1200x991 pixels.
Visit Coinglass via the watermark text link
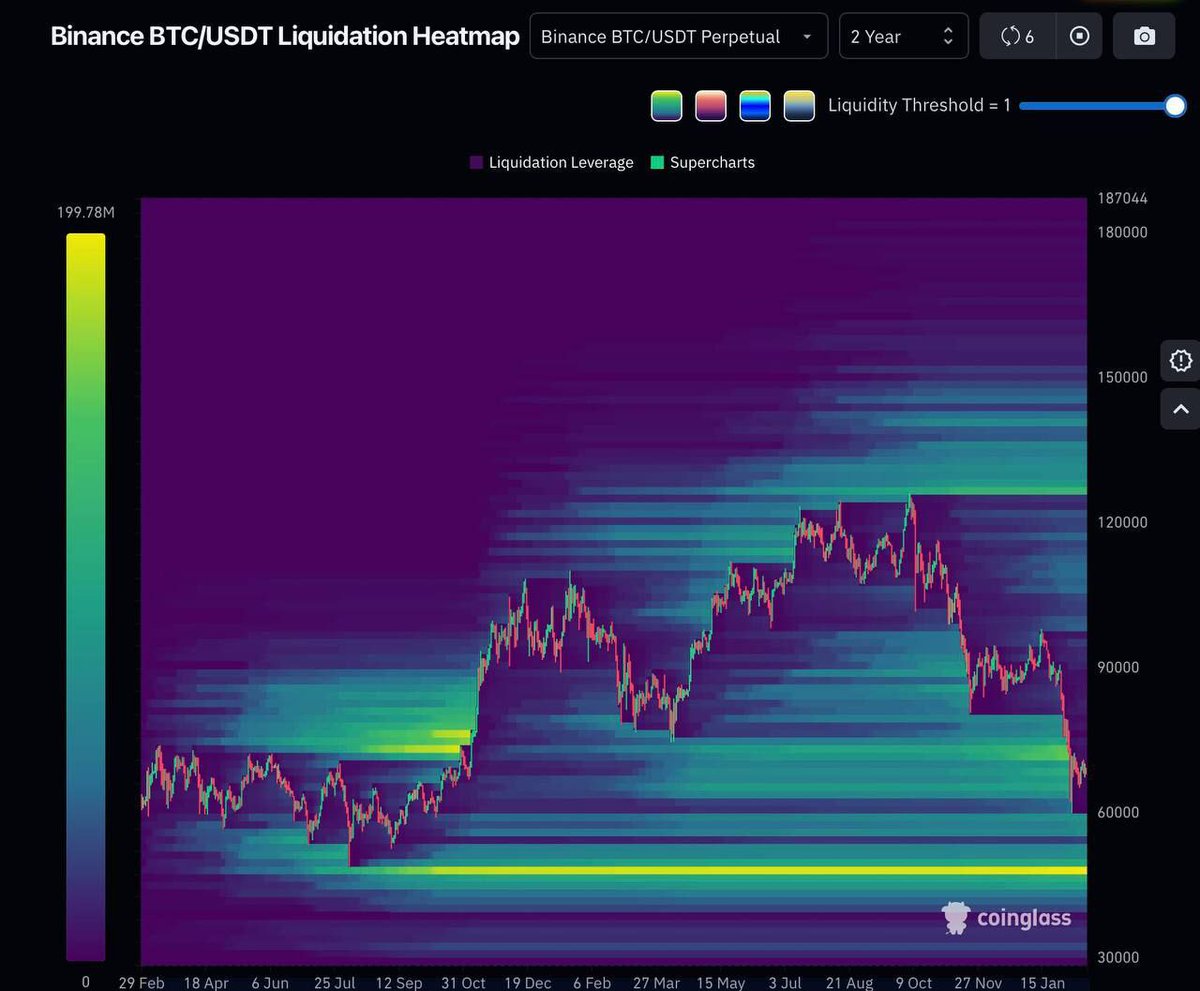click(x=1023, y=917)
